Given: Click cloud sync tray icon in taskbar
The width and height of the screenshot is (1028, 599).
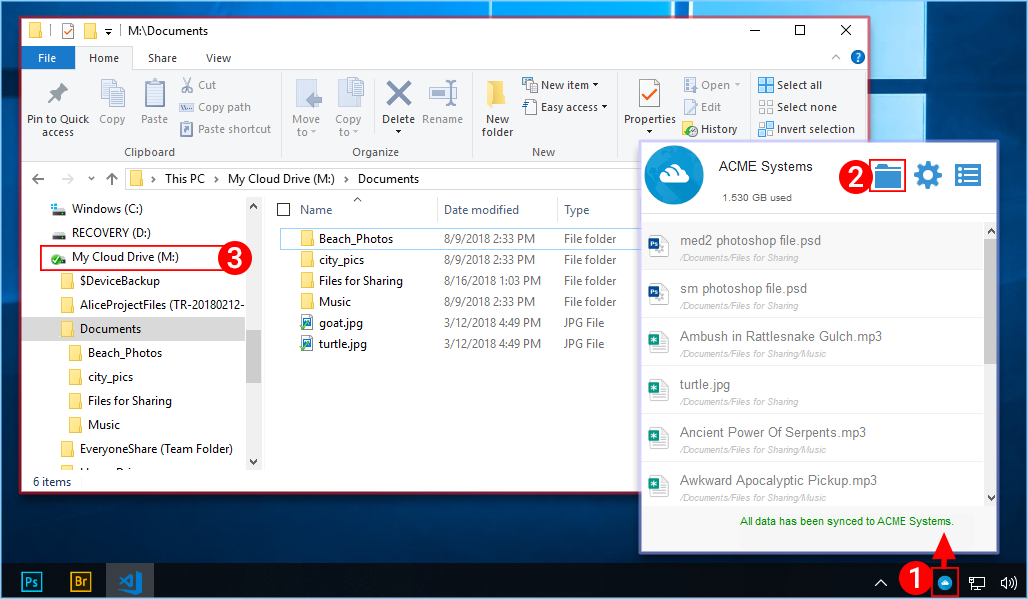Looking at the screenshot, I should [x=945, y=583].
